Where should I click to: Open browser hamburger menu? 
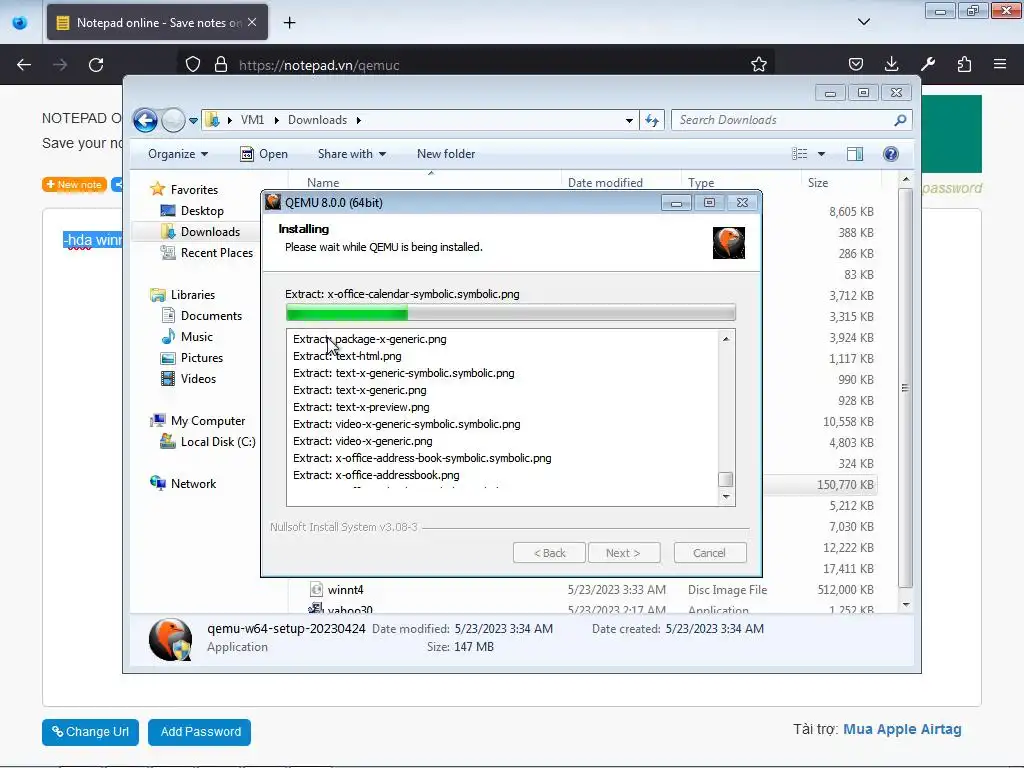(1000, 64)
